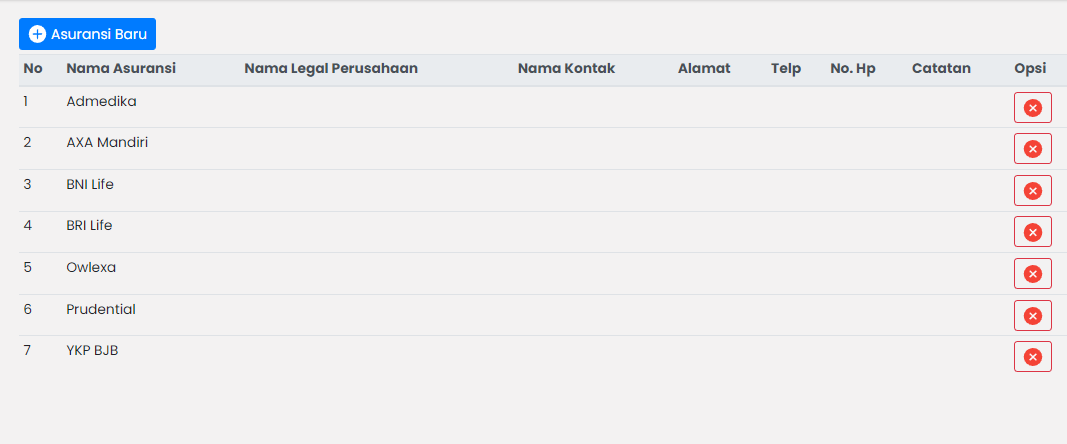The image size is (1067, 444).
Task: Delete the YKP BJB entry
Action: 1032,357
